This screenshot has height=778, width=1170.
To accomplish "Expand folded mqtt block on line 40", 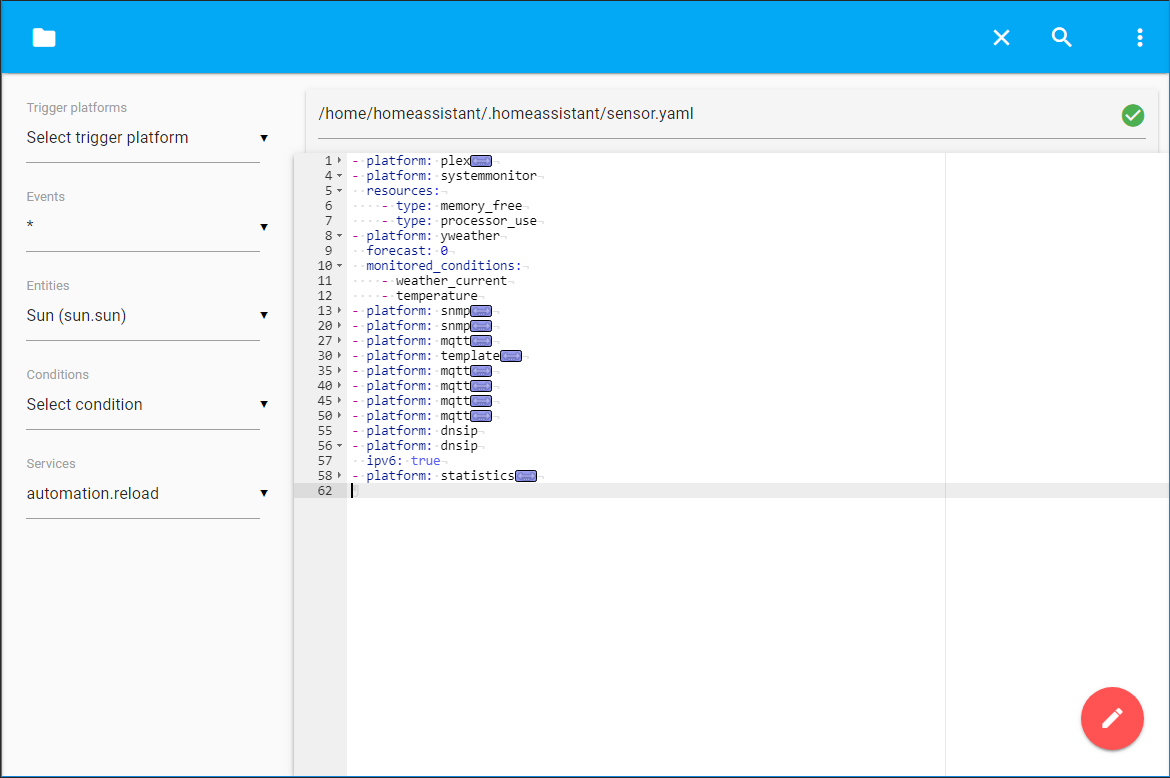I will pos(340,385).
